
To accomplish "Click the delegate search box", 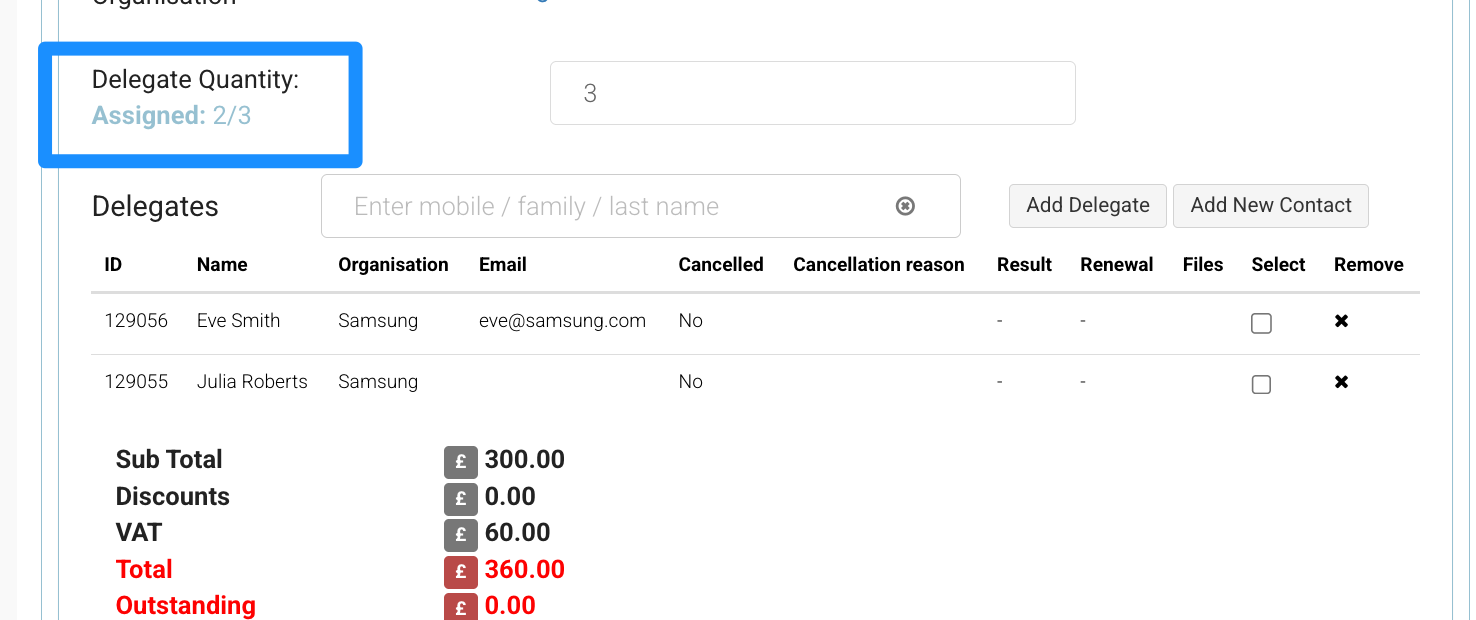I will point(620,206).
